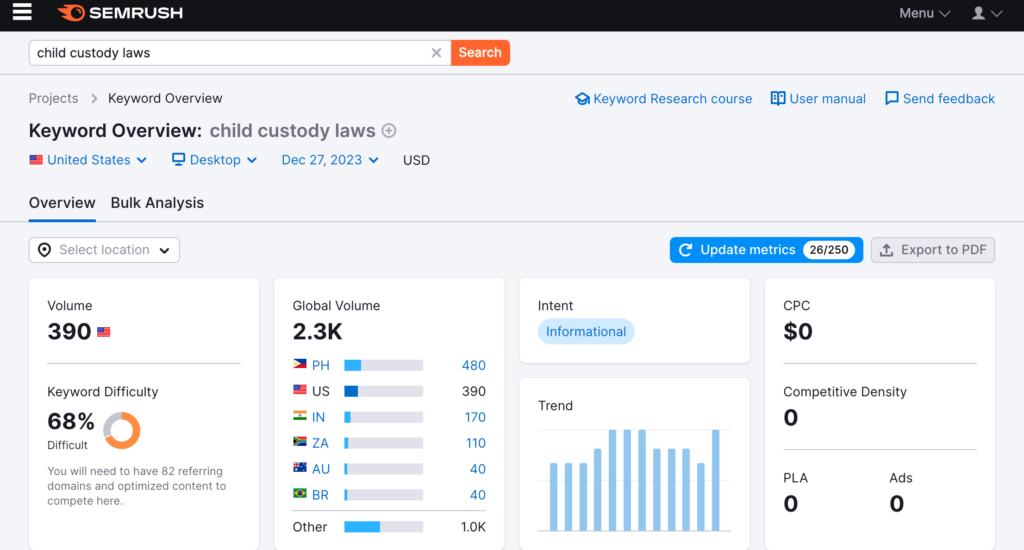Screen dimensions: 1024x550
Task: Click the Philippines flag icon
Action: click(300, 366)
